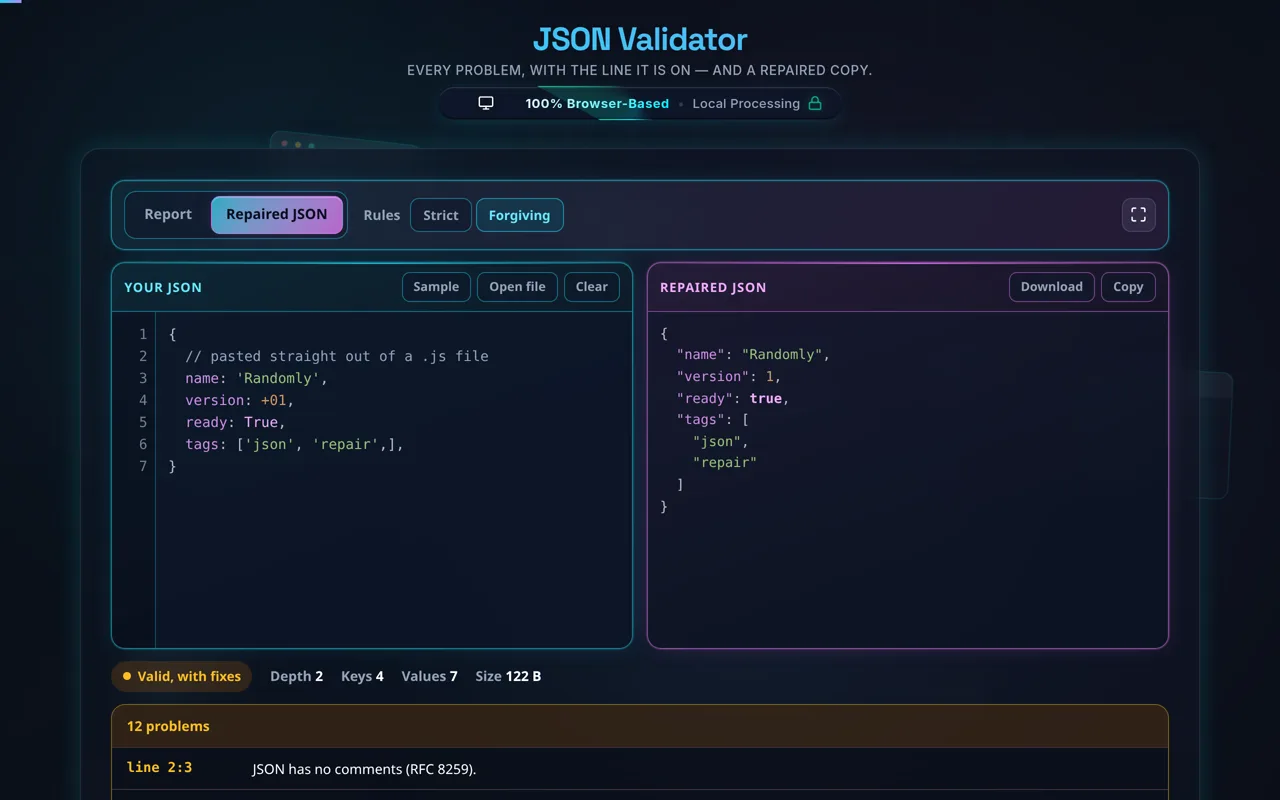
Task: Clear the JSON input
Action: point(592,287)
